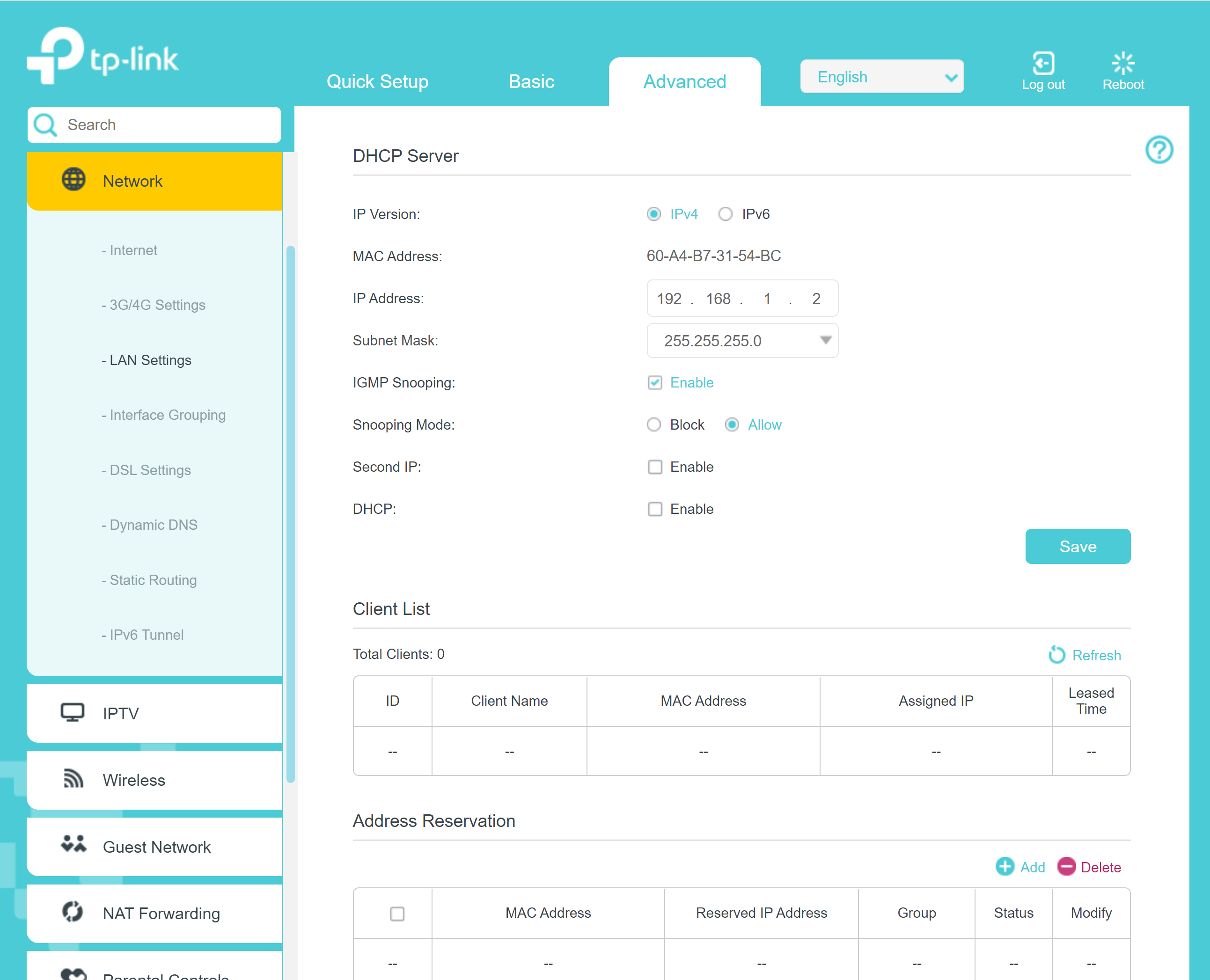Click the Guest Network users icon
Screen dimensions: 1210x980
pyautogui.click(x=71, y=846)
